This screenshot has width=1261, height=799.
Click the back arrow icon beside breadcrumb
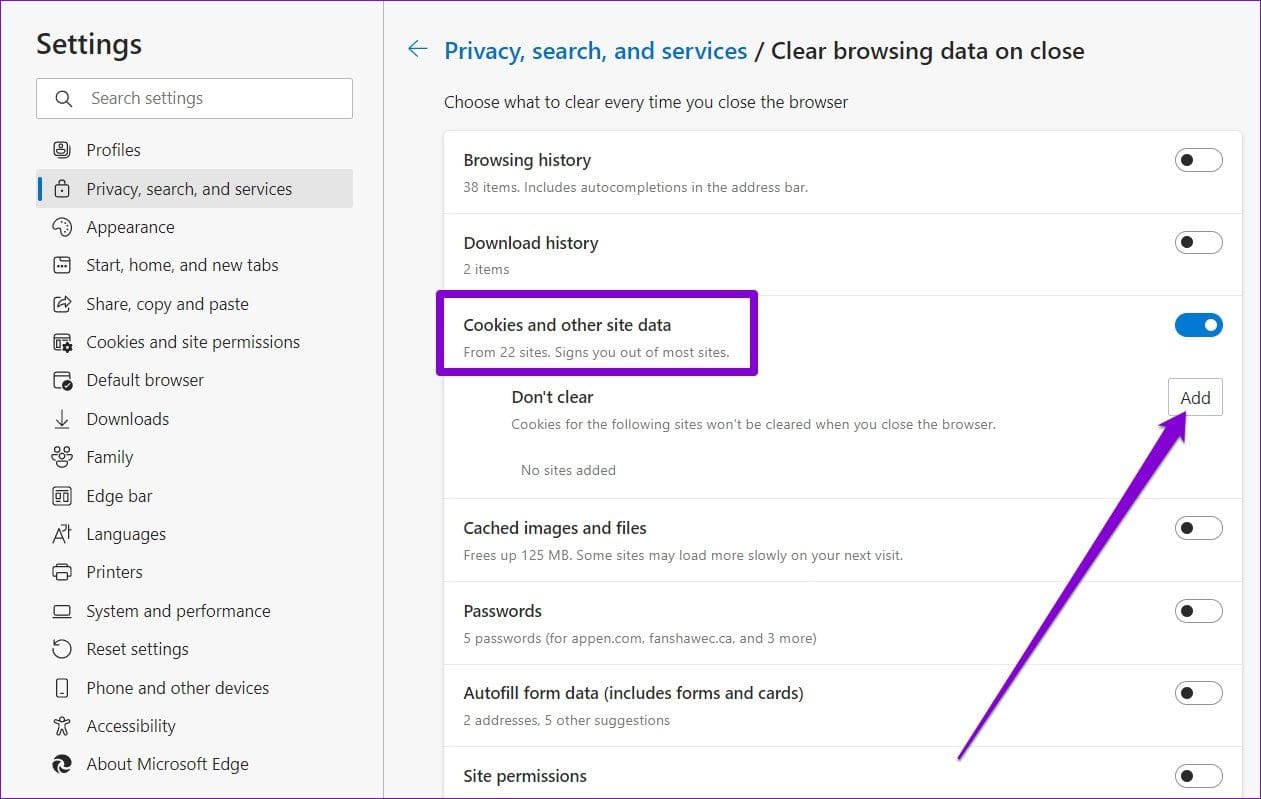[417, 50]
